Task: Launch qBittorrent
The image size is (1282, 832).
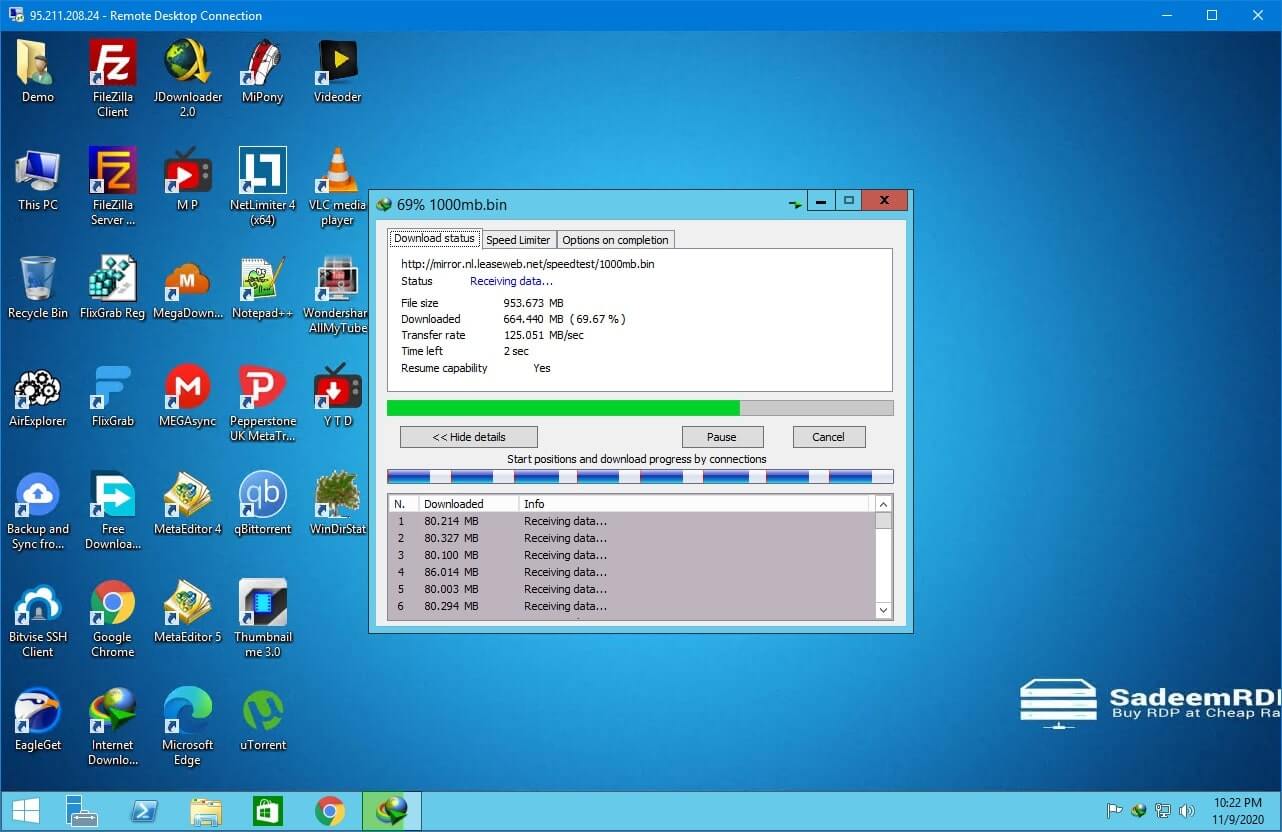Action: pos(262,495)
